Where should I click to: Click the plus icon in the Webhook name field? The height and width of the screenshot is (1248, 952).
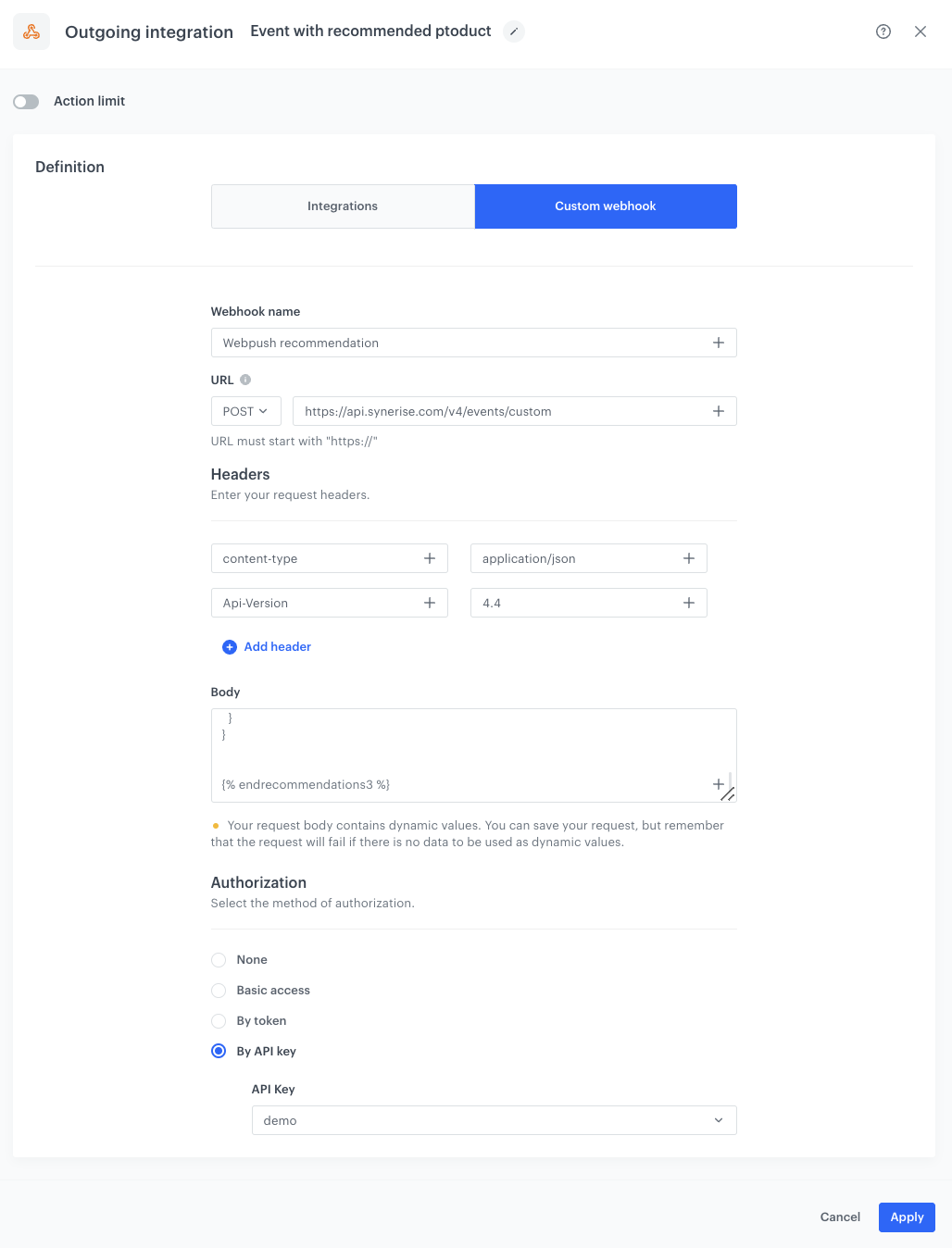[x=719, y=343]
